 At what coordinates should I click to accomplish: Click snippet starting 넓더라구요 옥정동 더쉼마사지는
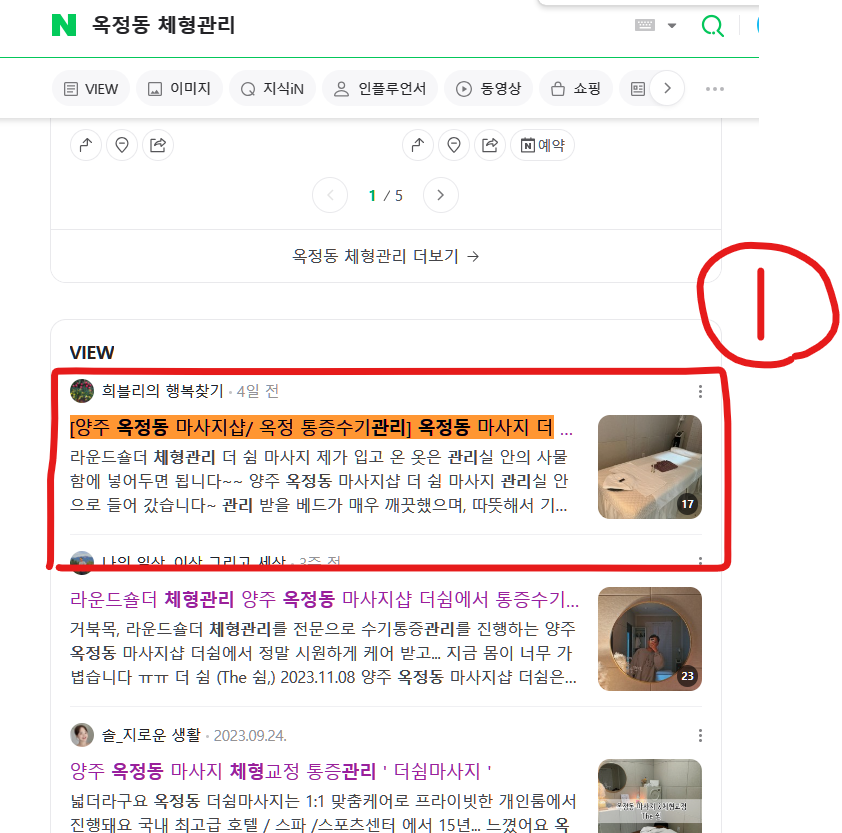click(323, 812)
